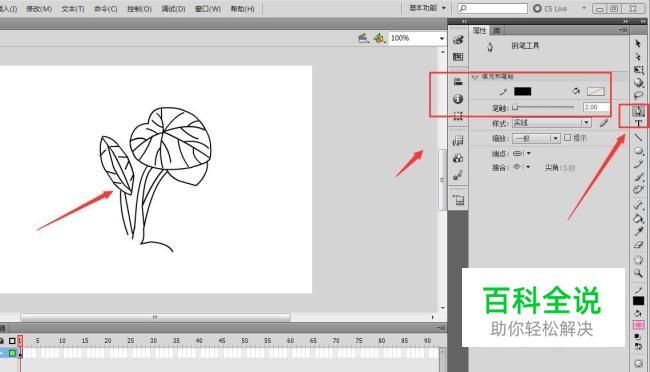This screenshot has height=372, width=650.
Task: Toggle the 提示 hinting checkbox
Action: 568,137
